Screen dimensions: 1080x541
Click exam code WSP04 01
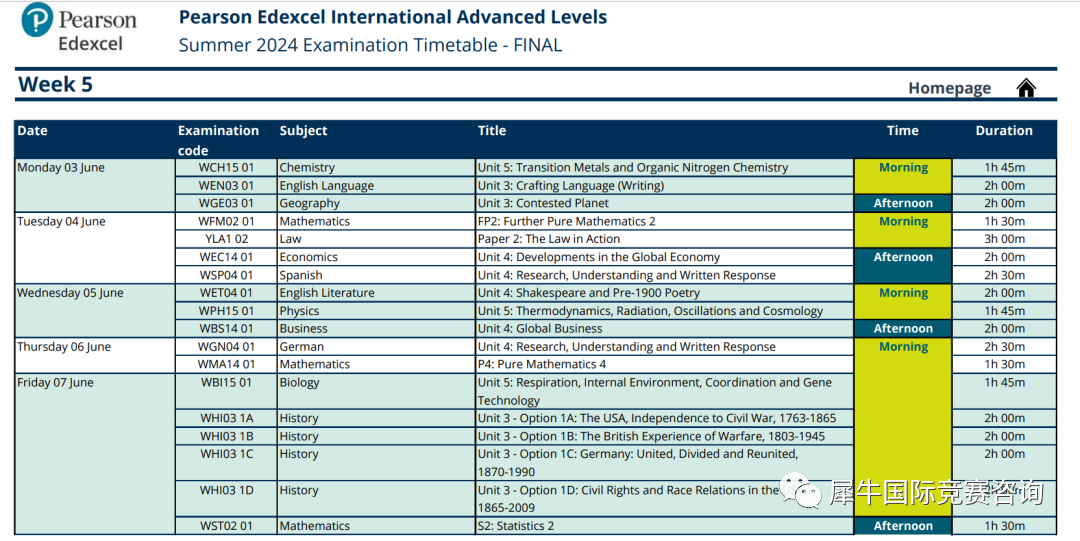point(226,275)
